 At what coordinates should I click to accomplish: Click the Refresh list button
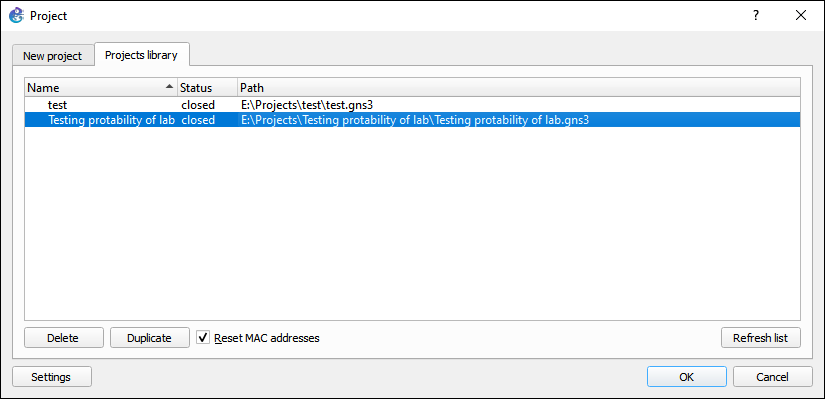(x=761, y=338)
